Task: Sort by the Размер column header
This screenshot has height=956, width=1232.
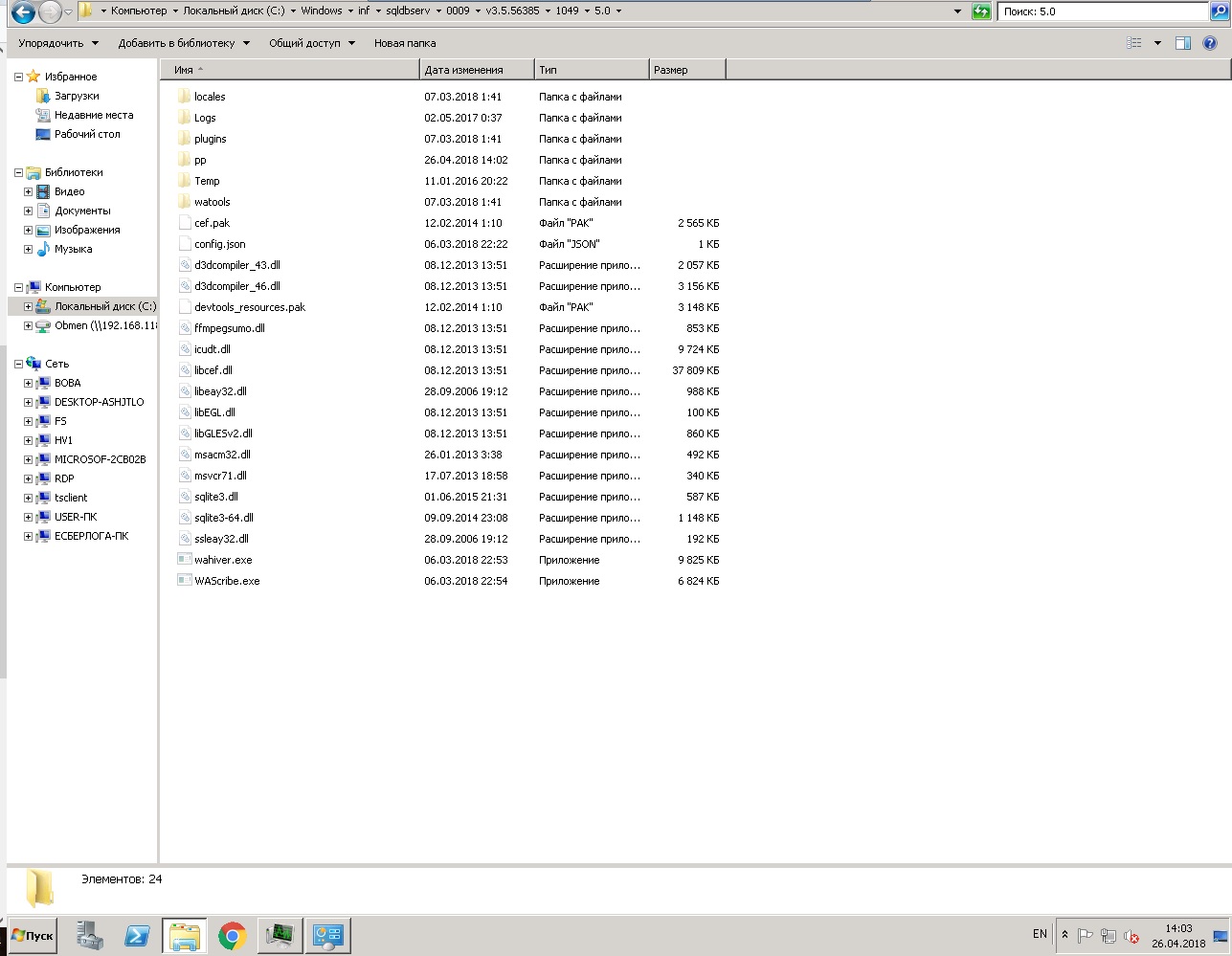Action: click(x=686, y=70)
